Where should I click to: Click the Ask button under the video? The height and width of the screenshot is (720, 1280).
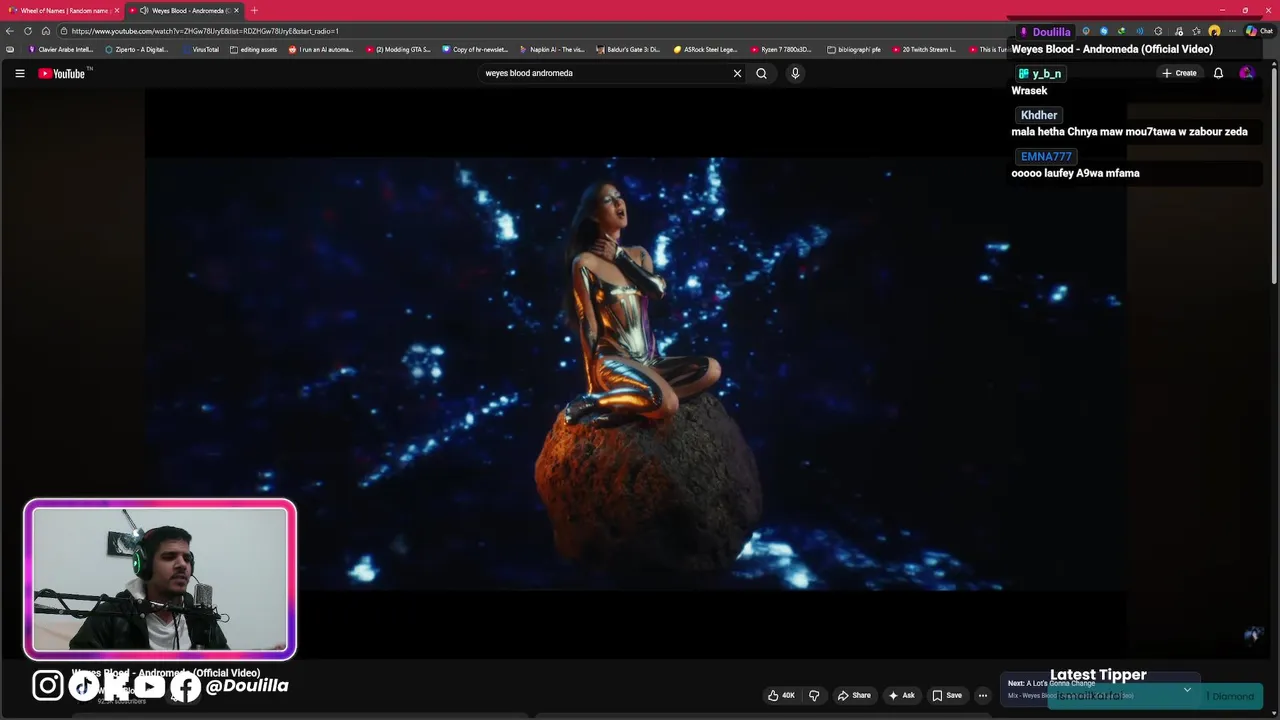(x=901, y=695)
